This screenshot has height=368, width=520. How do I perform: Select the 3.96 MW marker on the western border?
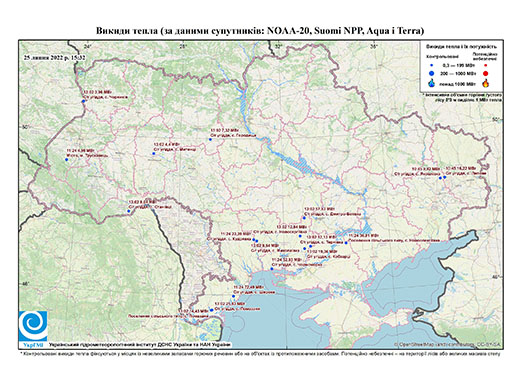[x=83, y=101]
